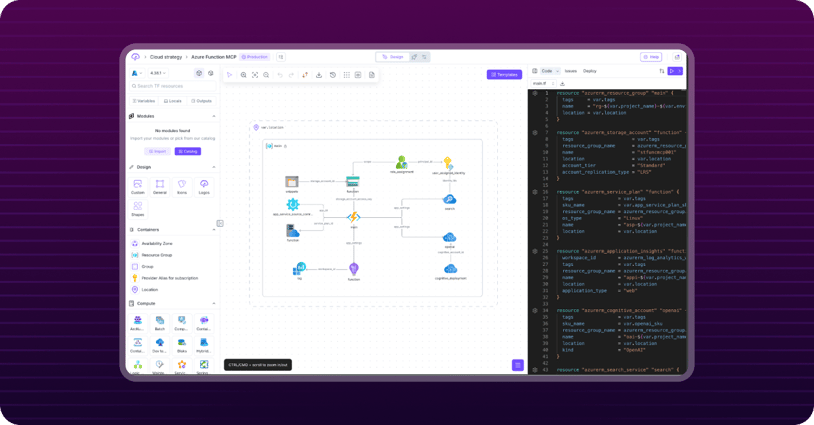Click gear icon beside azurerm_resource_group line
This screenshot has height=425, width=814.
tap(535, 93)
